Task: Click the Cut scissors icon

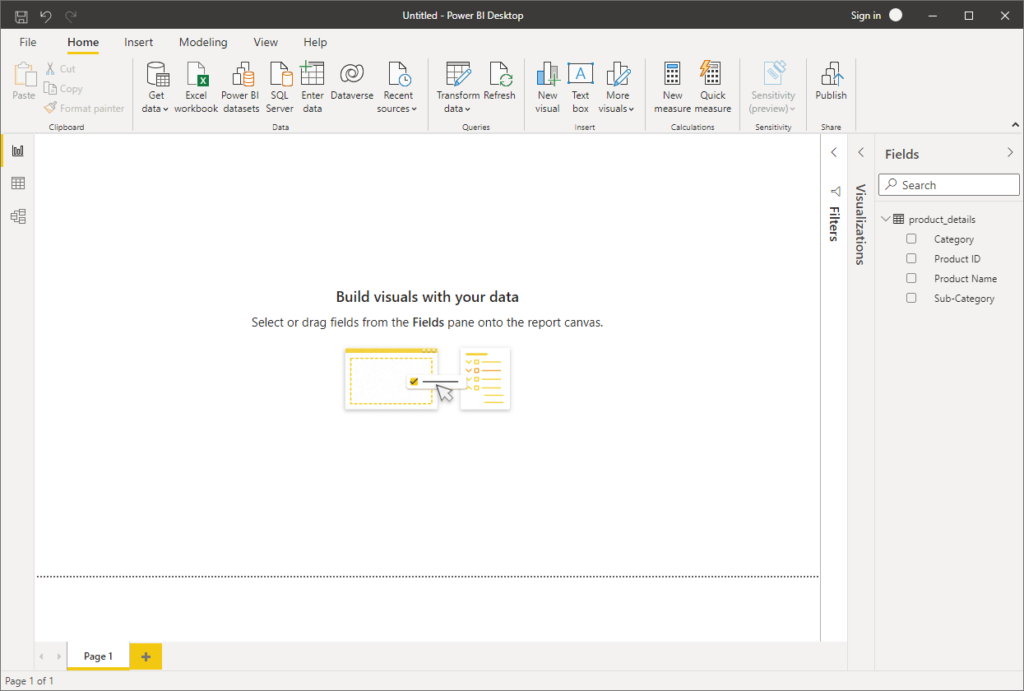Action: [x=50, y=69]
